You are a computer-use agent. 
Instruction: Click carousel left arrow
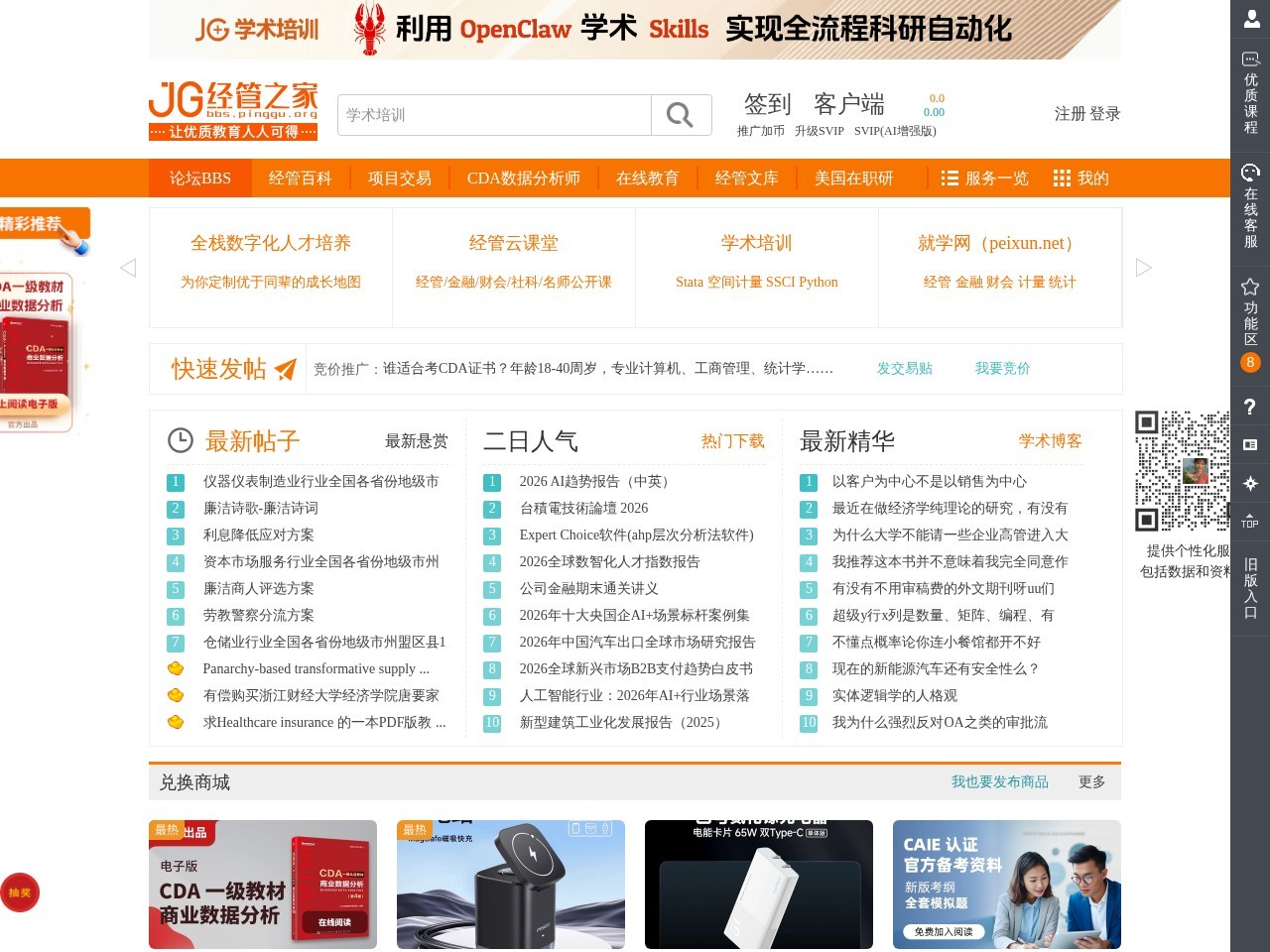pyautogui.click(x=128, y=268)
